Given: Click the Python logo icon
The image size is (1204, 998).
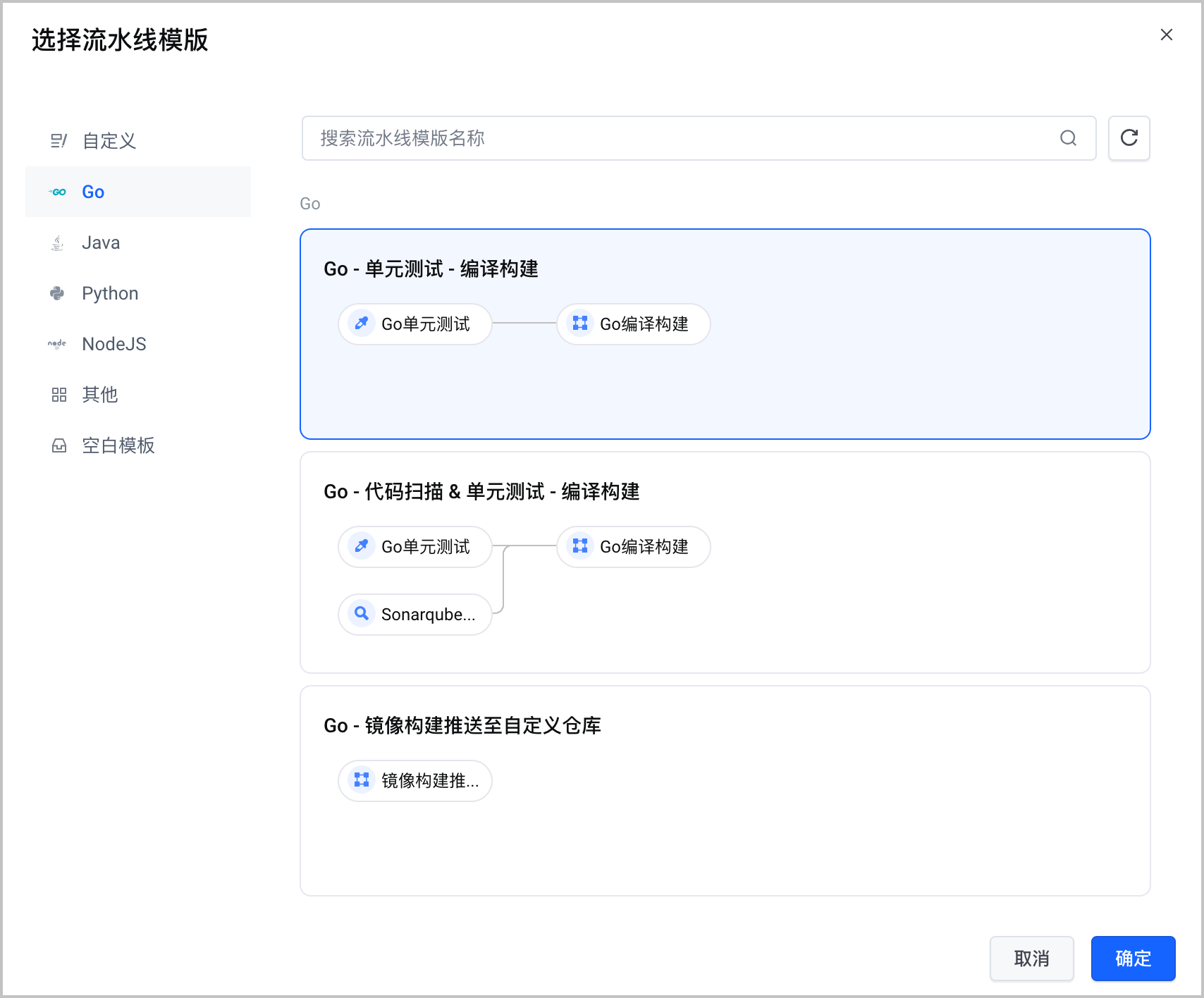Looking at the screenshot, I should [58, 293].
